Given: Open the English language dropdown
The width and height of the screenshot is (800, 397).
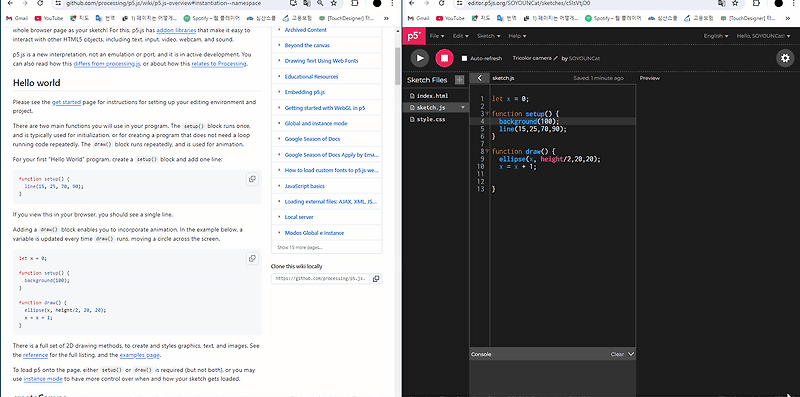Looking at the screenshot, I should (716, 36).
